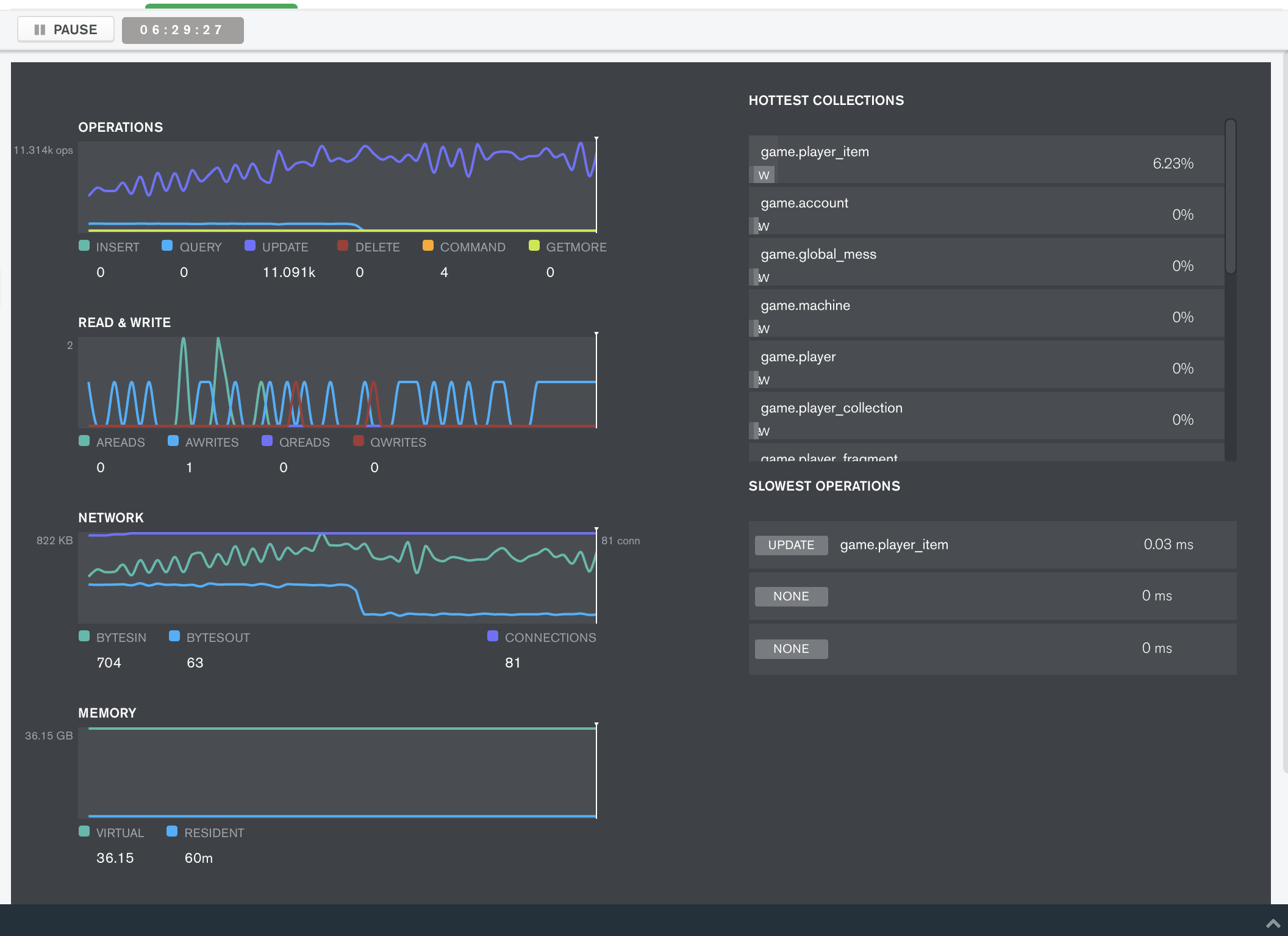The image size is (1288, 936).
Task: Click the INSERT legend square
Action: (x=84, y=246)
